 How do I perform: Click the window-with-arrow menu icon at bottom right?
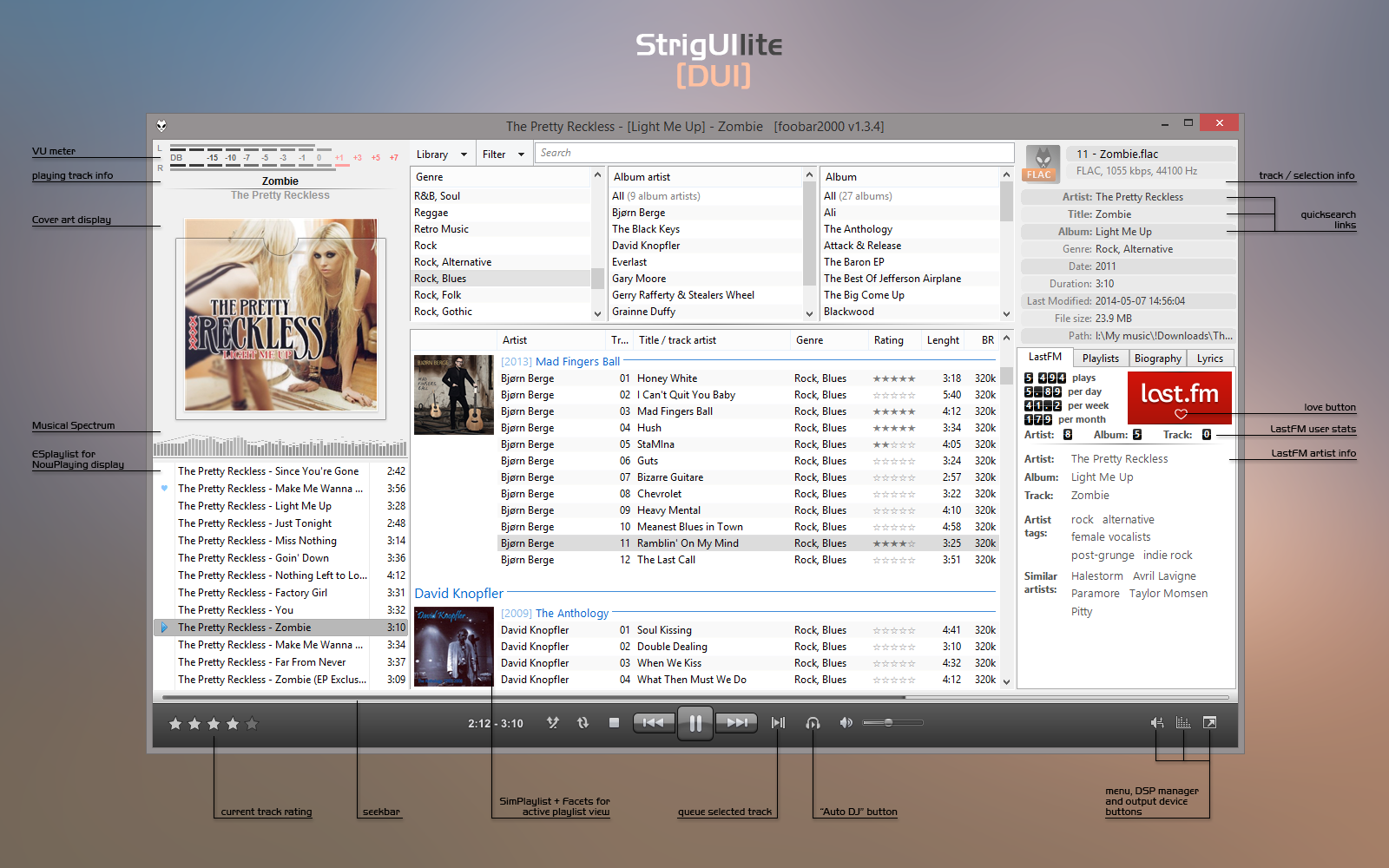click(1209, 722)
